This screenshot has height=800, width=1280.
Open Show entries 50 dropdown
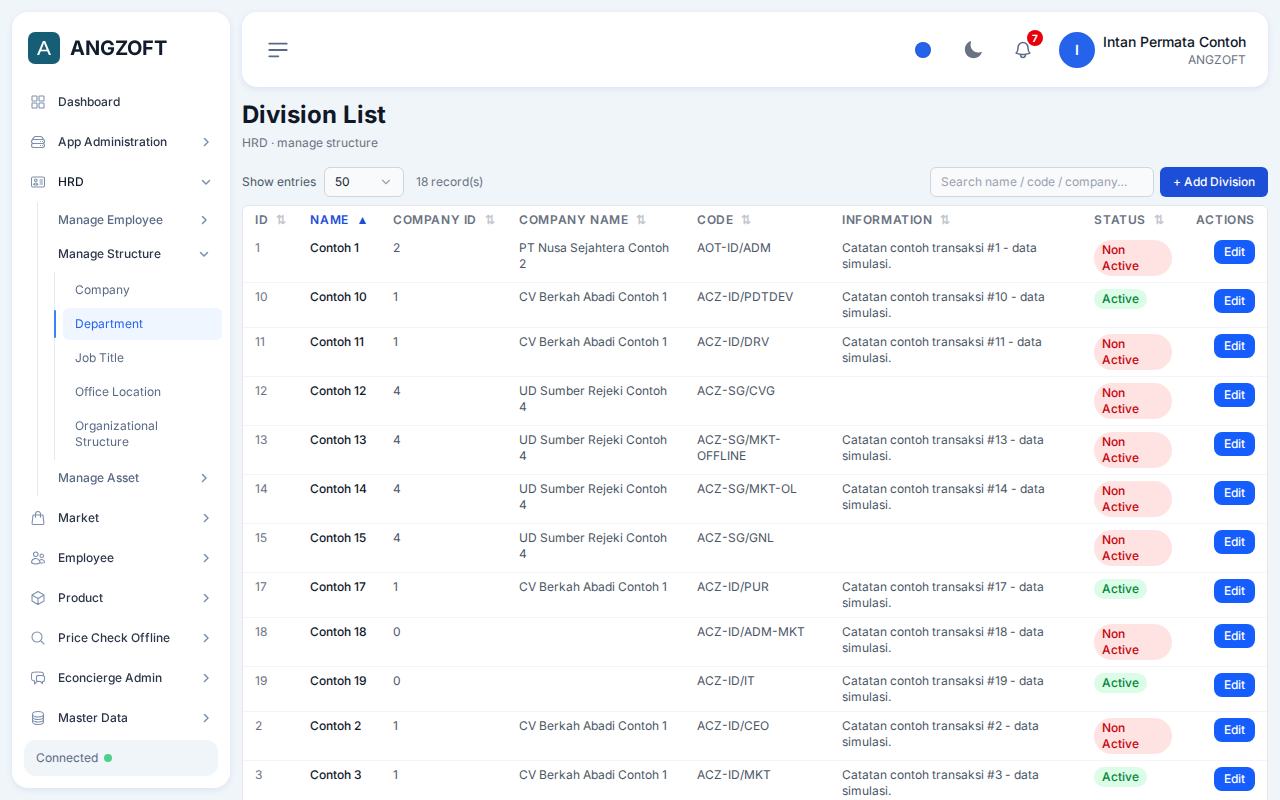coord(364,182)
